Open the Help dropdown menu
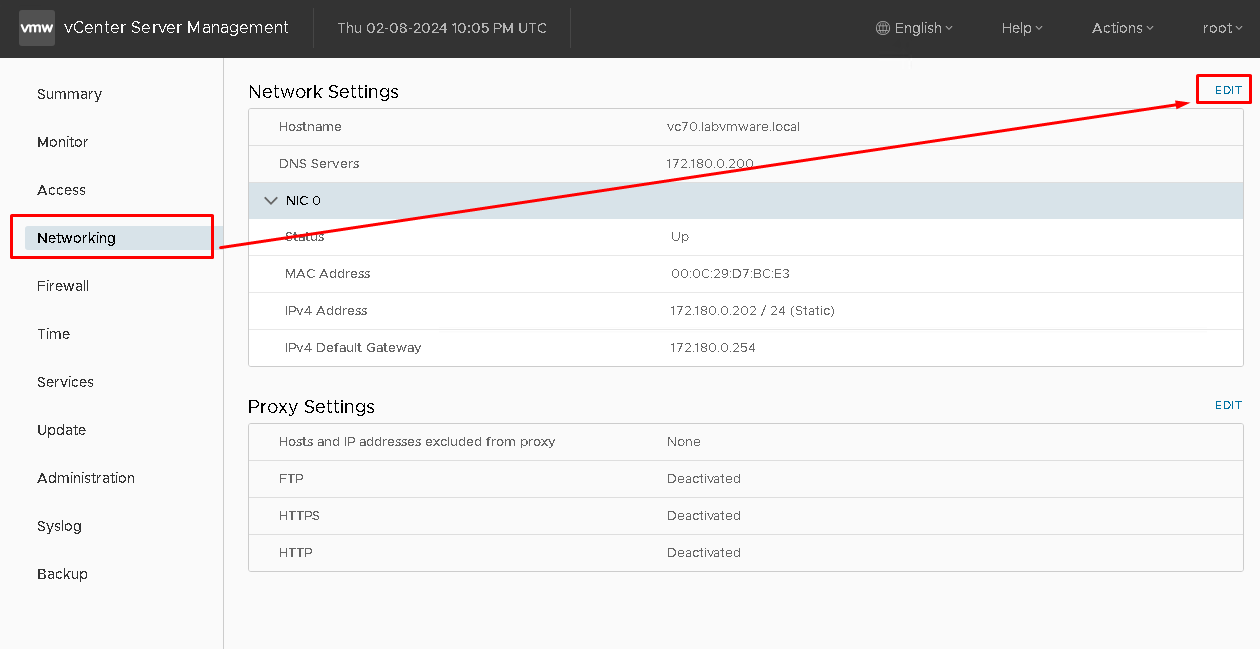The width and height of the screenshot is (1260, 649). (x=1022, y=28)
